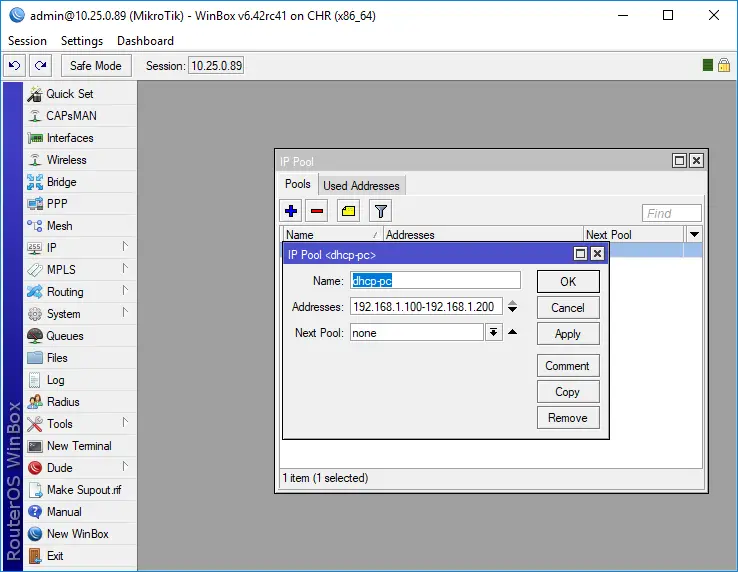The width and height of the screenshot is (738, 572).
Task: Click yellow comment note icon
Action: click(x=348, y=211)
